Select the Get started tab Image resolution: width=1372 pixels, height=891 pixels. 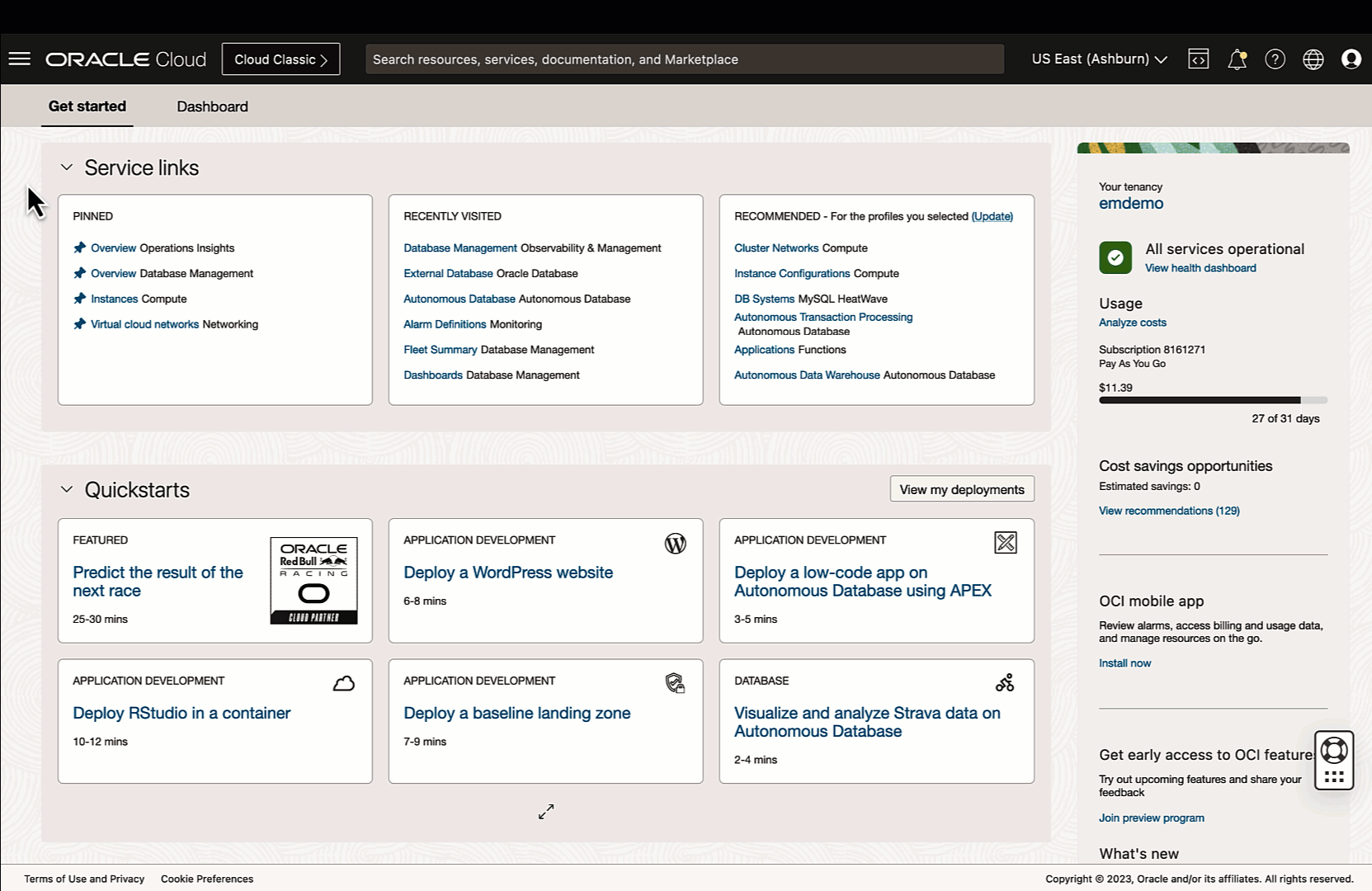(87, 106)
